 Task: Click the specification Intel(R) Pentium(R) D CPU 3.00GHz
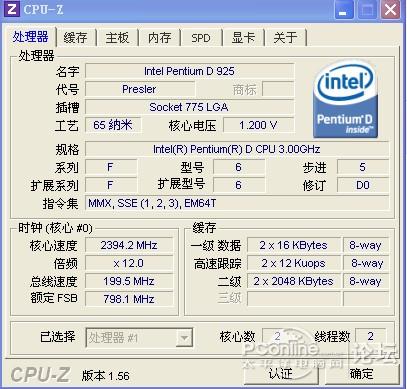click(x=237, y=149)
